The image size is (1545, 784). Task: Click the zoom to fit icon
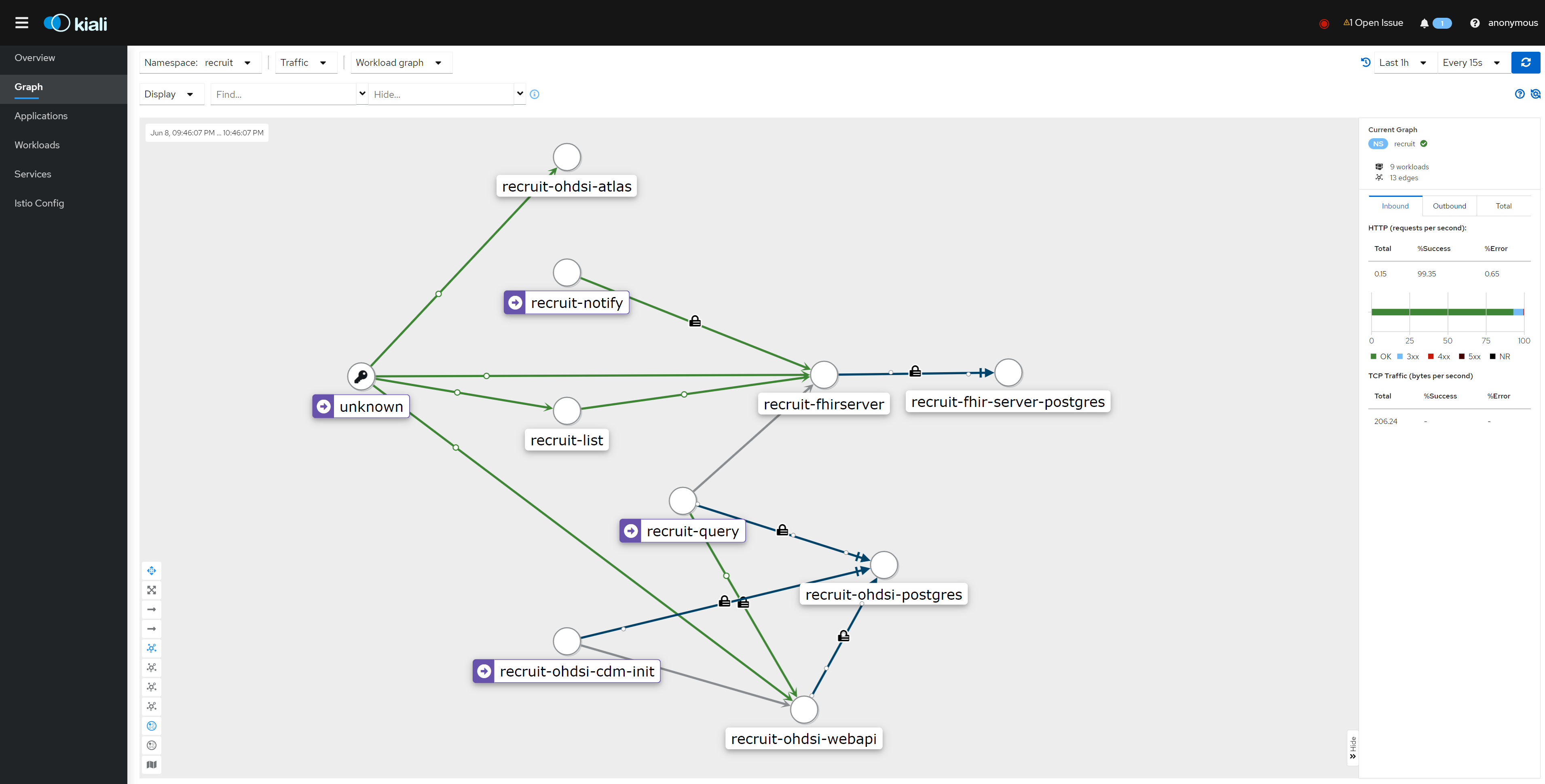click(152, 590)
